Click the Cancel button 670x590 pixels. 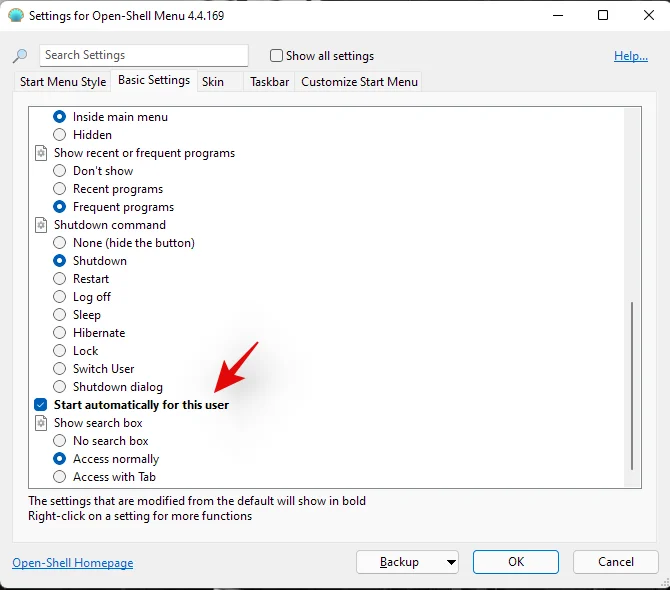[x=616, y=562]
